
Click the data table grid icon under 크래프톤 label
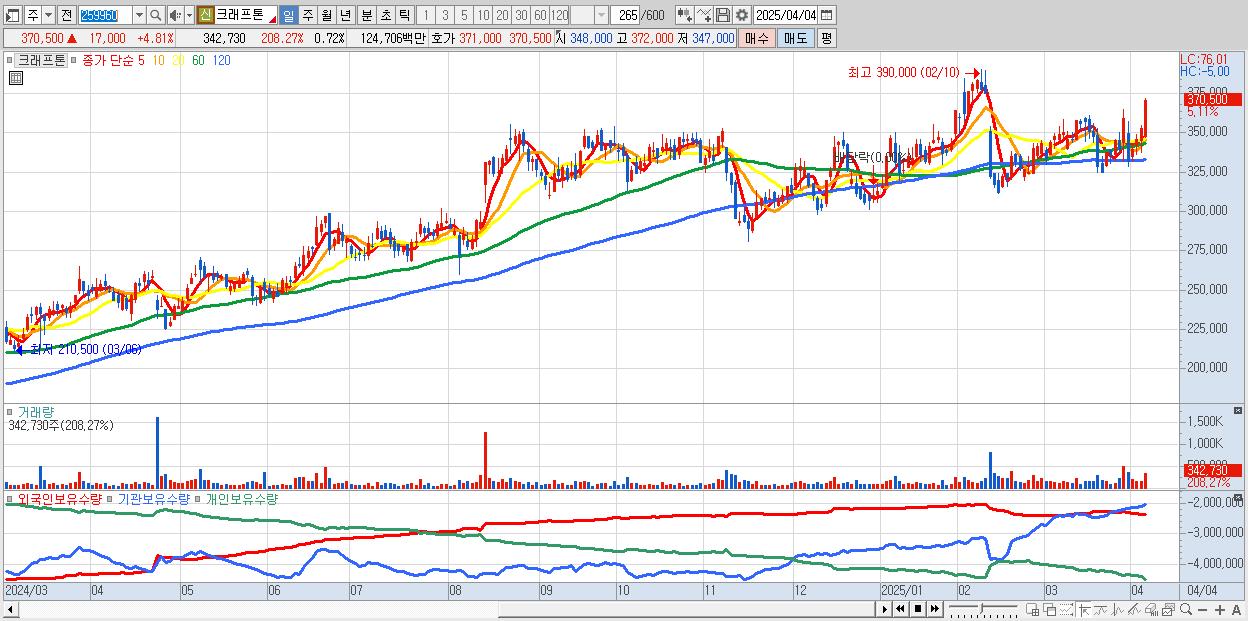16,78
